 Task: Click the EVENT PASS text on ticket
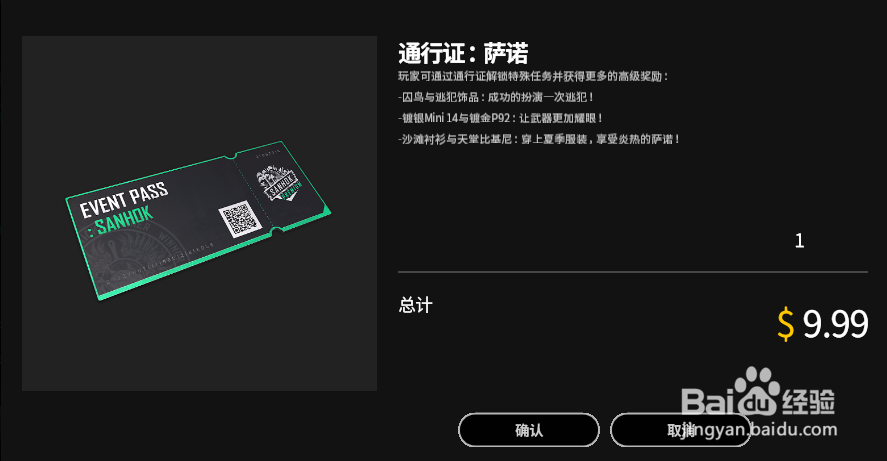[123, 199]
